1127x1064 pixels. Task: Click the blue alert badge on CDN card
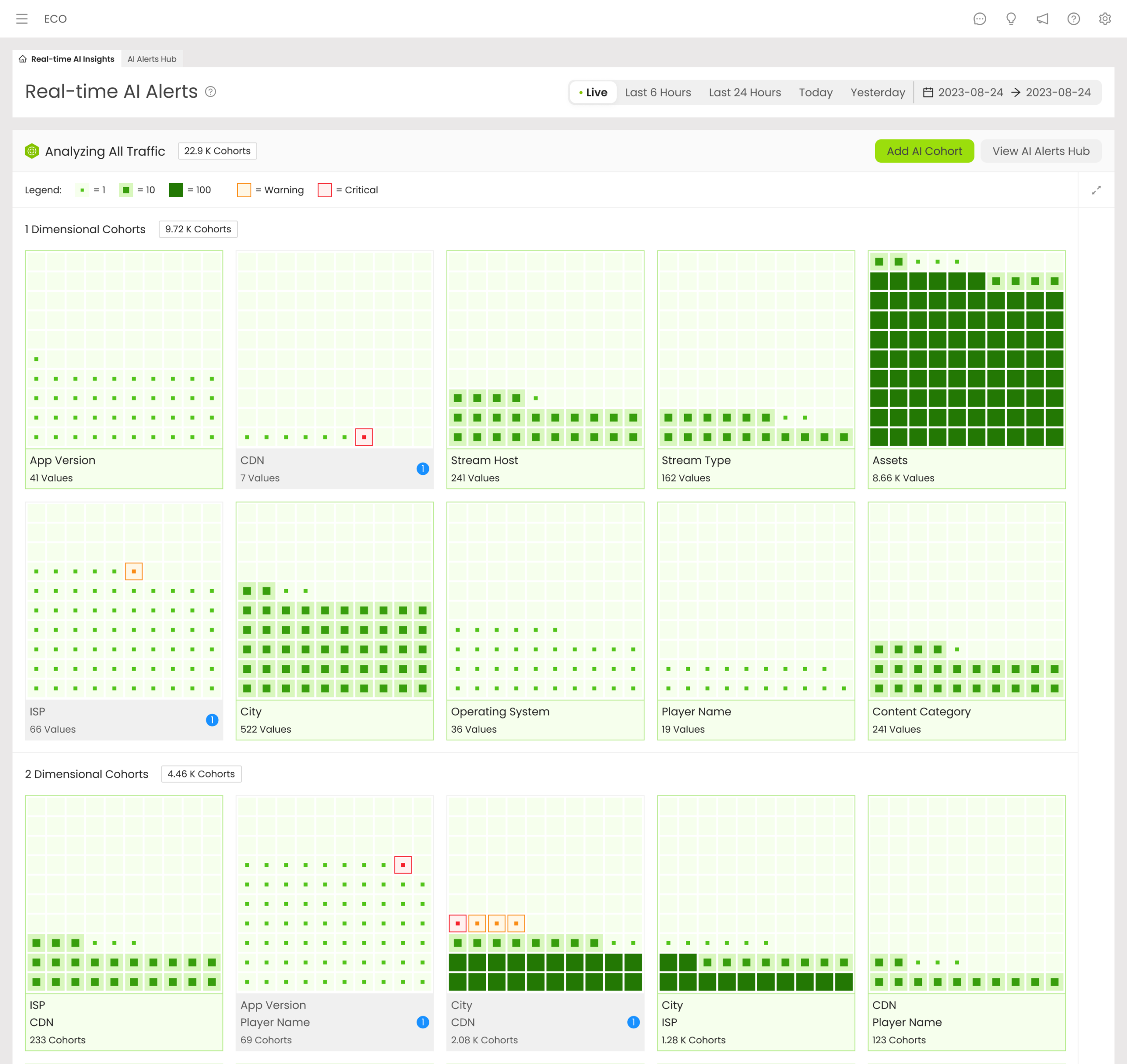tap(422, 469)
